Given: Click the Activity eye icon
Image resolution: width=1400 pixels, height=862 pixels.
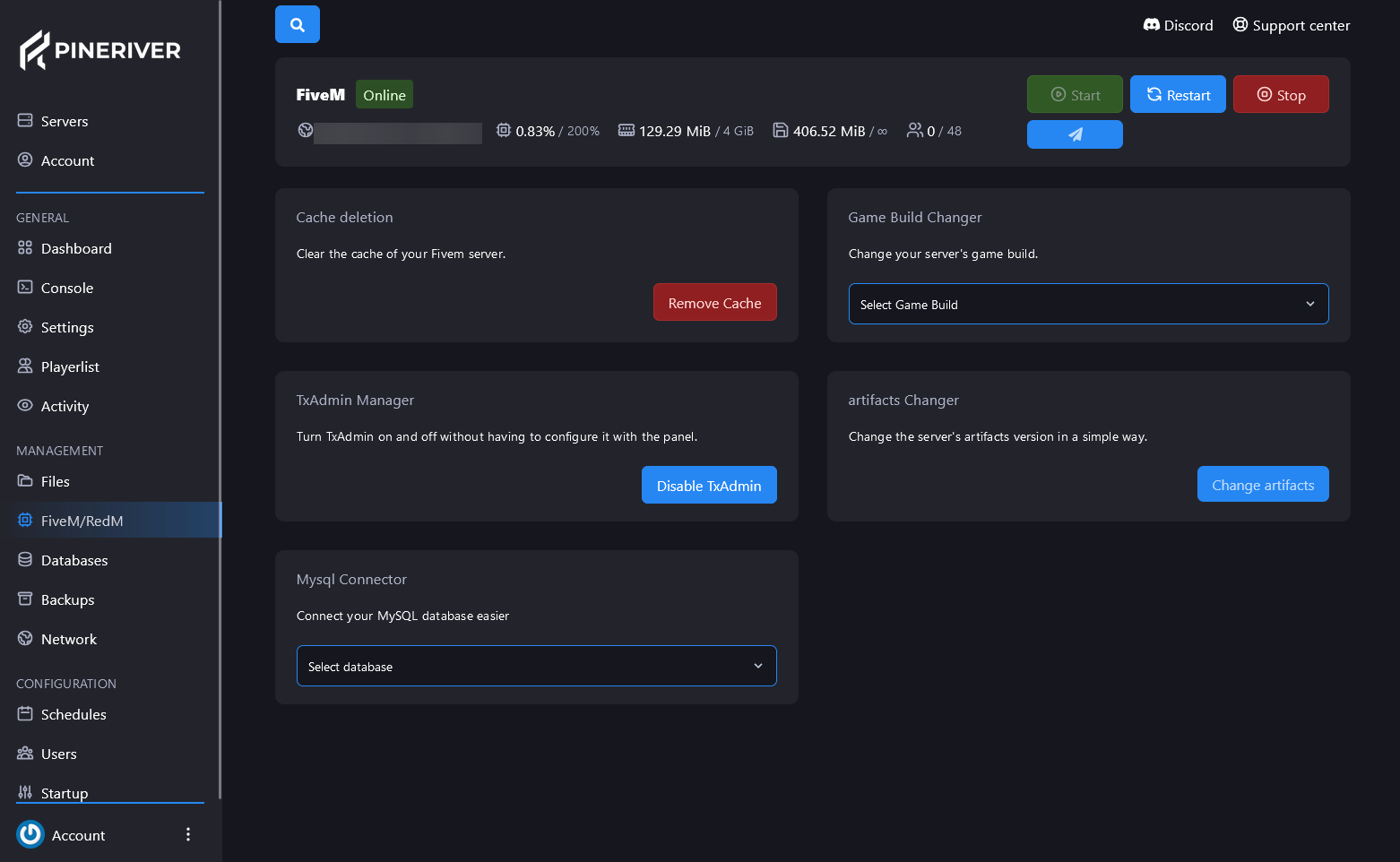Looking at the screenshot, I should (25, 405).
